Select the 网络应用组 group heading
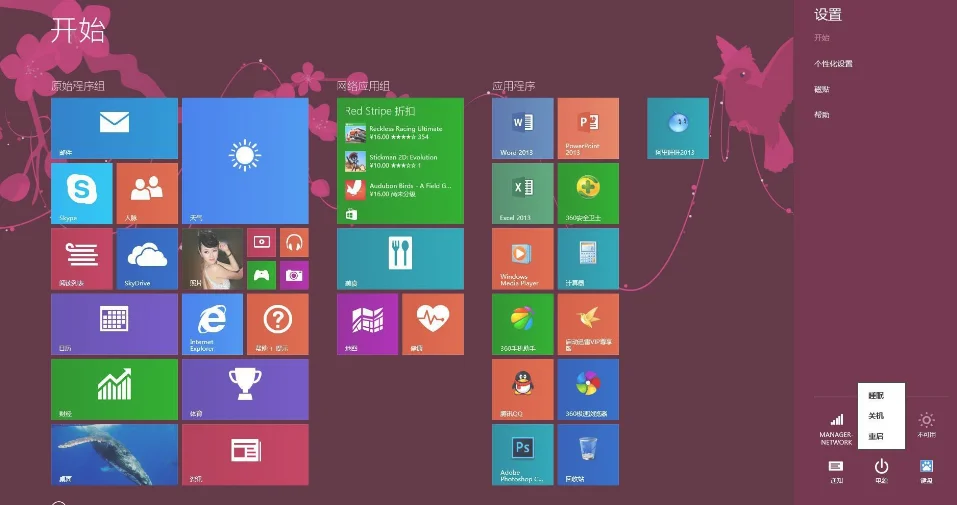 click(364, 86)
